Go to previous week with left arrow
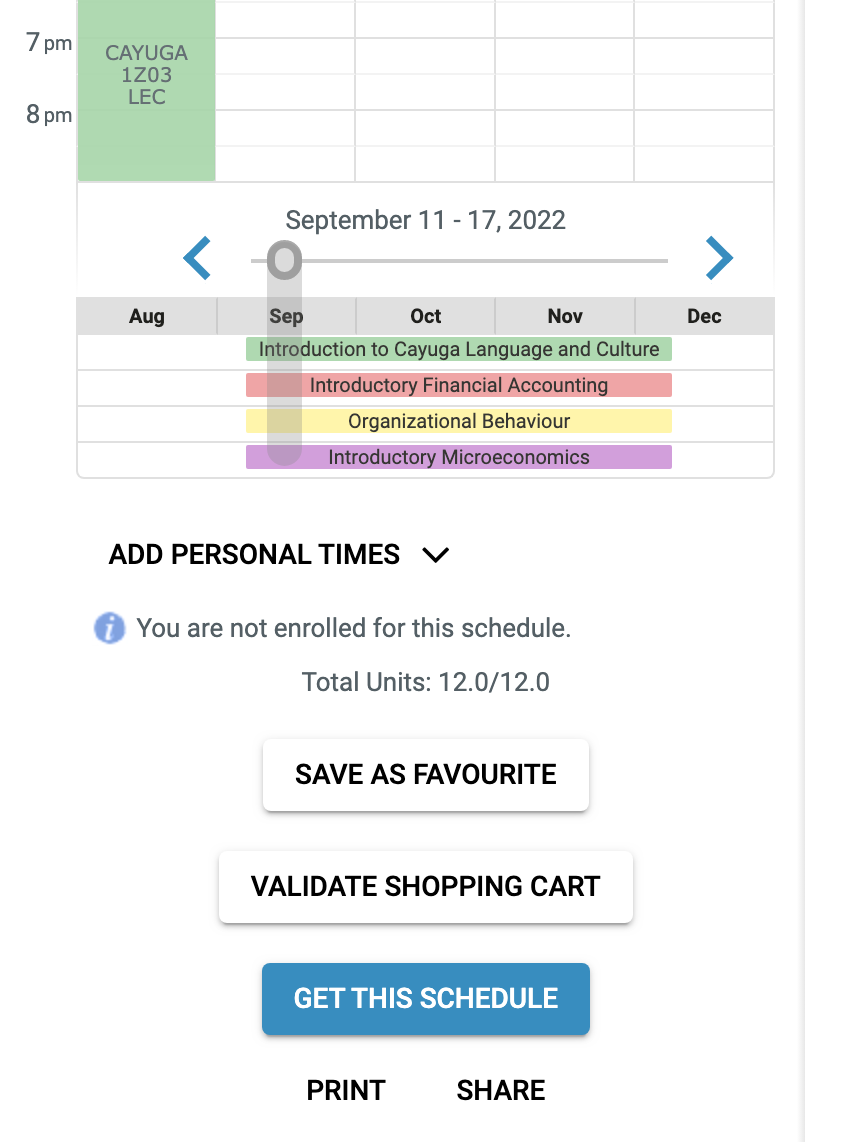The height and width of the screenshot is (1142, 854). (197, 258)
